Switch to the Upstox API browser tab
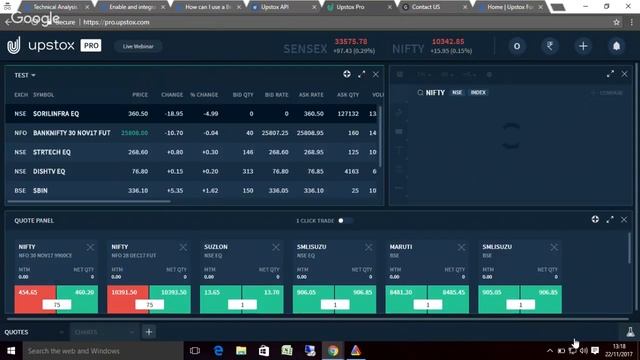 [x=284, y=7]
